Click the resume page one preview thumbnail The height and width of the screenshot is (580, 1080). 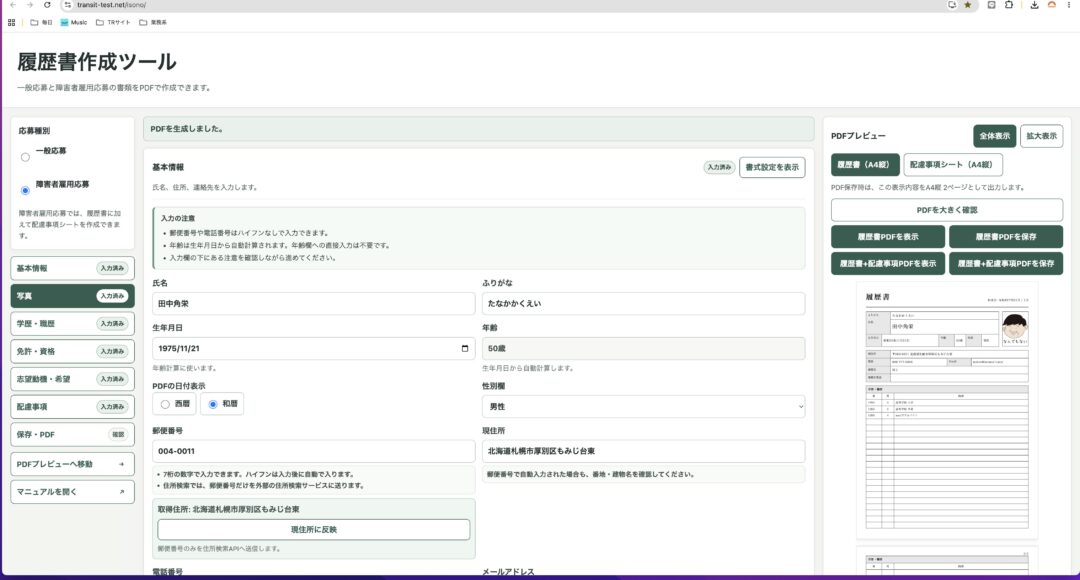point(946,411)
